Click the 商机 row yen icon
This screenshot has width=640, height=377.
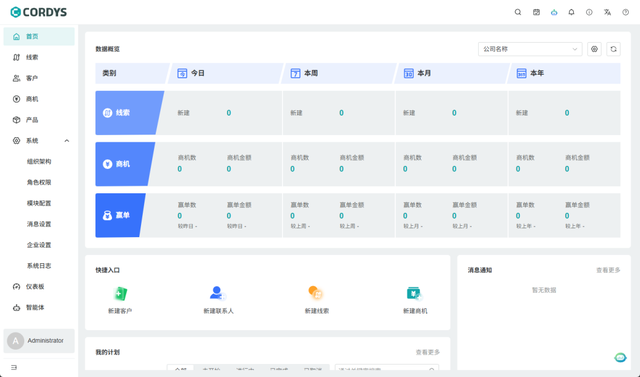(x=107, y=164)
